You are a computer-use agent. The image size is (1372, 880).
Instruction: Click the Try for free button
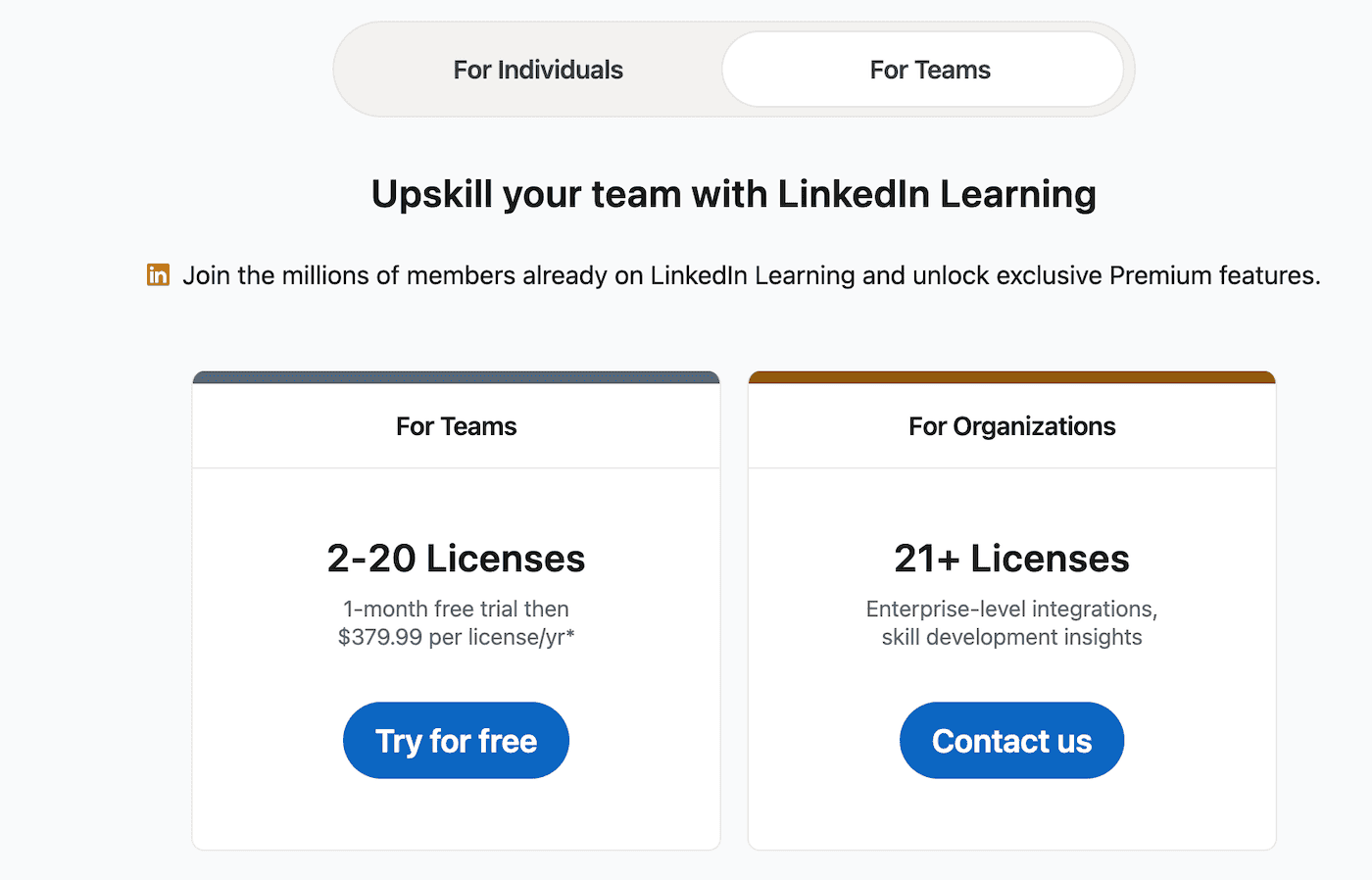[455, 740]
